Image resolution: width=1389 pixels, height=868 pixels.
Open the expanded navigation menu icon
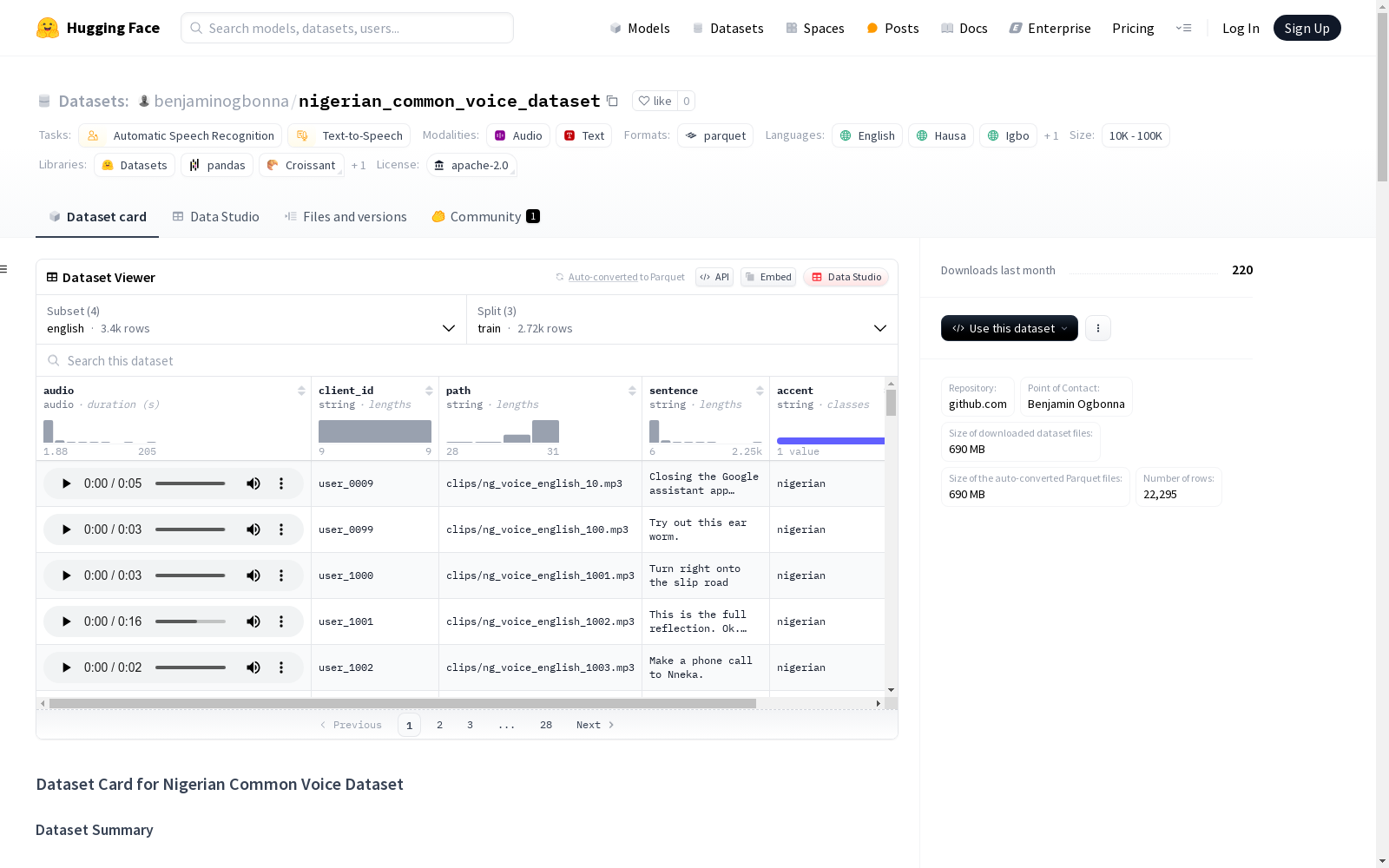(1183, 28)
